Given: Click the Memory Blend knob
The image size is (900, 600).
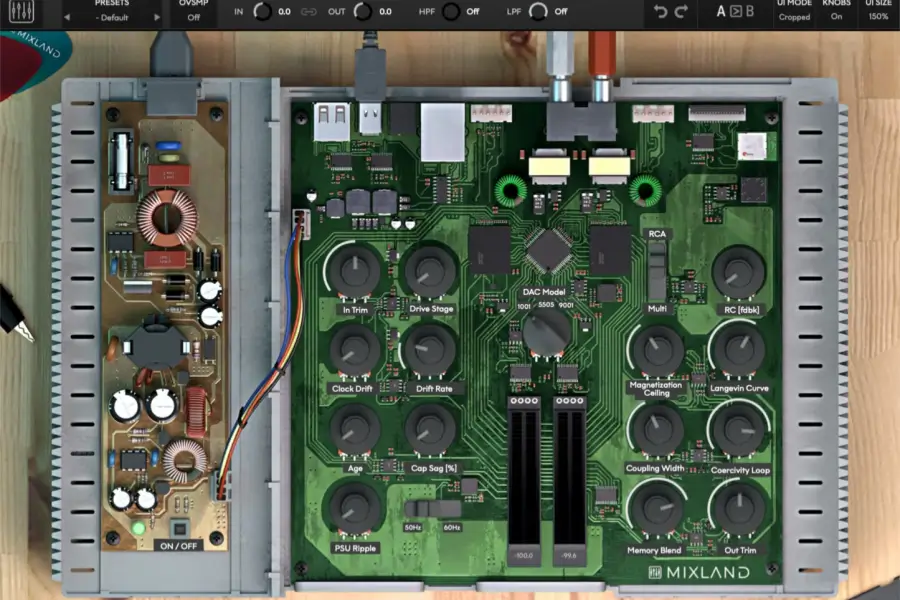Looking at the screenshot, I should (657, 509).
